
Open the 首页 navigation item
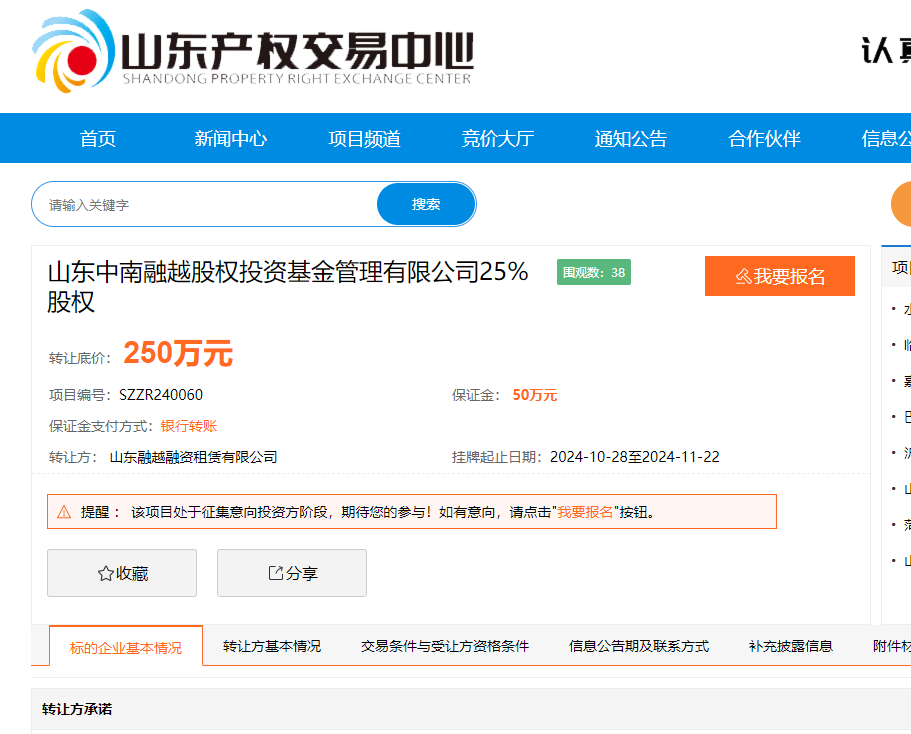[98, 139]
